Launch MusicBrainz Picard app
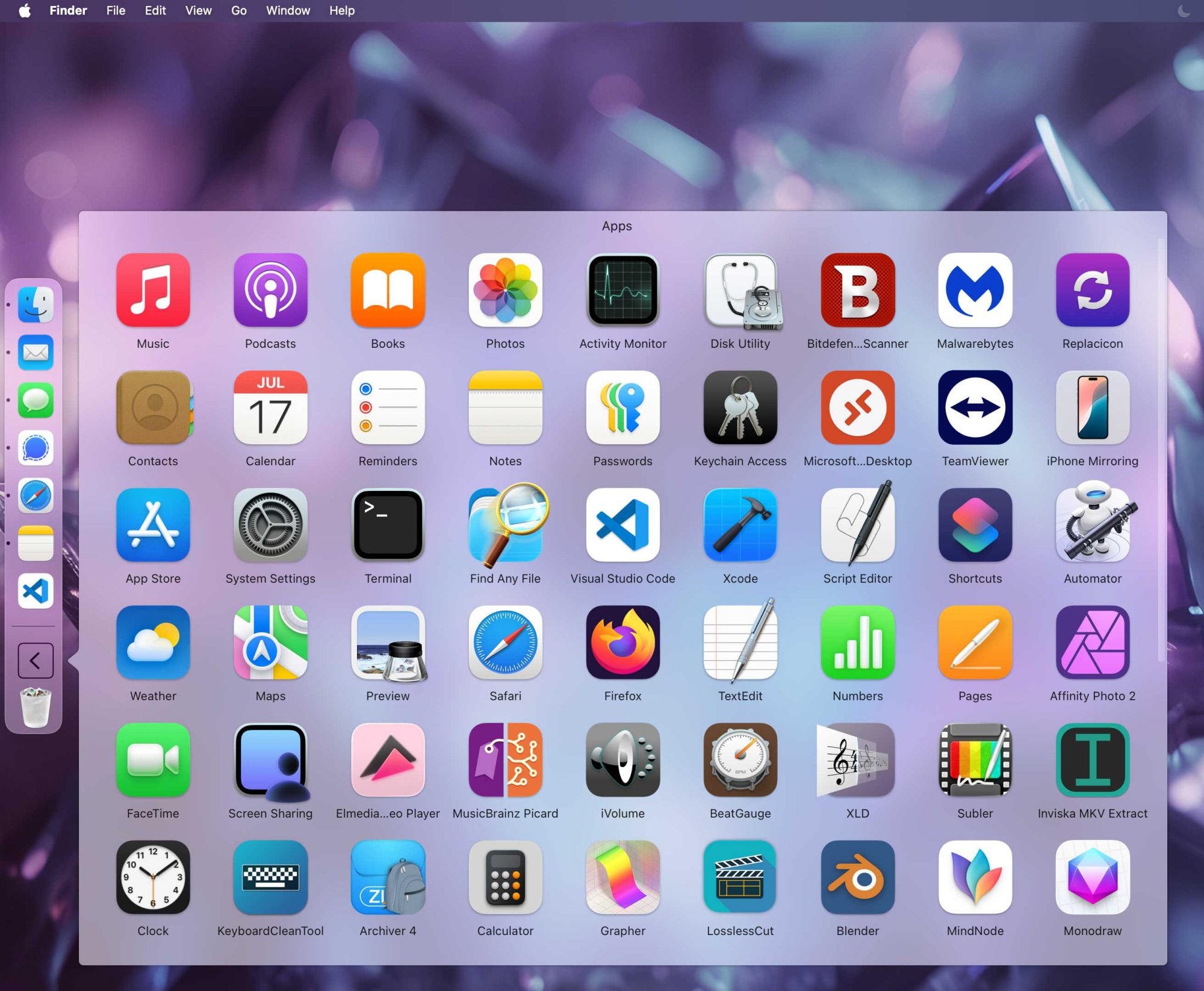This screenshot has width=1204, height=991. tap(505, 760)
